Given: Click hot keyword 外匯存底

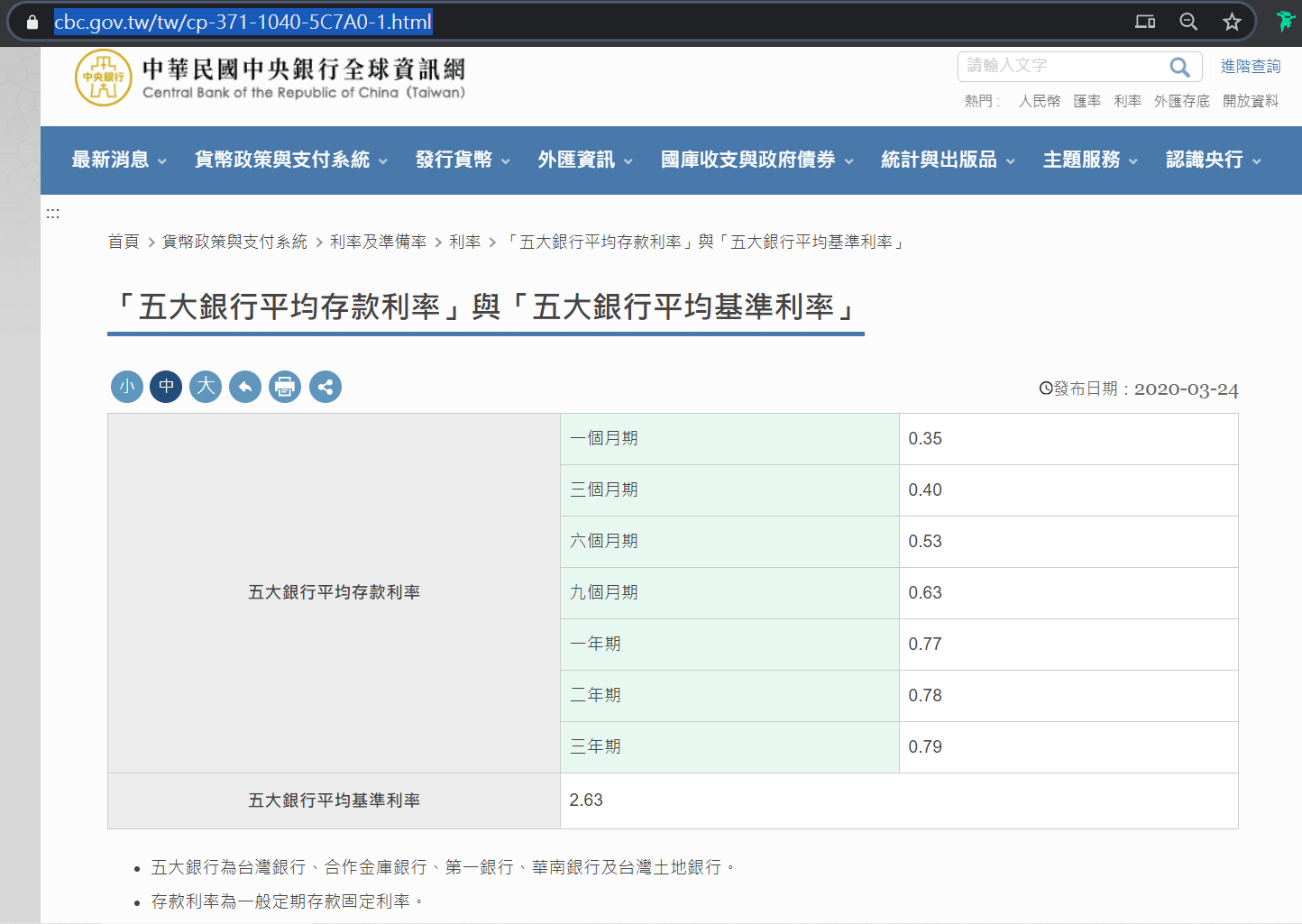Looking at the screenshot, I should click(1182, 101).
